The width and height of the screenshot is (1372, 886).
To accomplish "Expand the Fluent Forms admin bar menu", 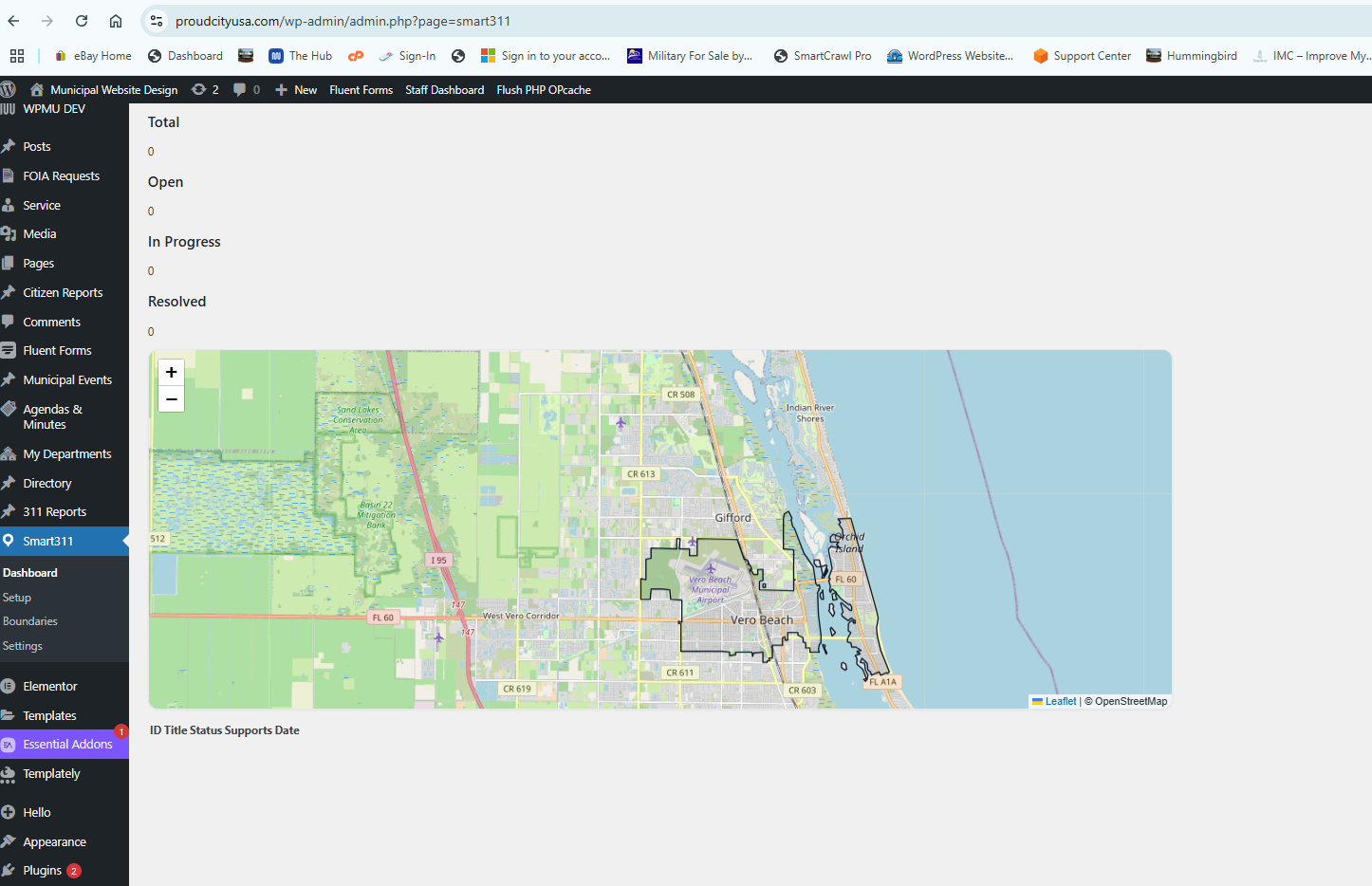I will [361, 90].
